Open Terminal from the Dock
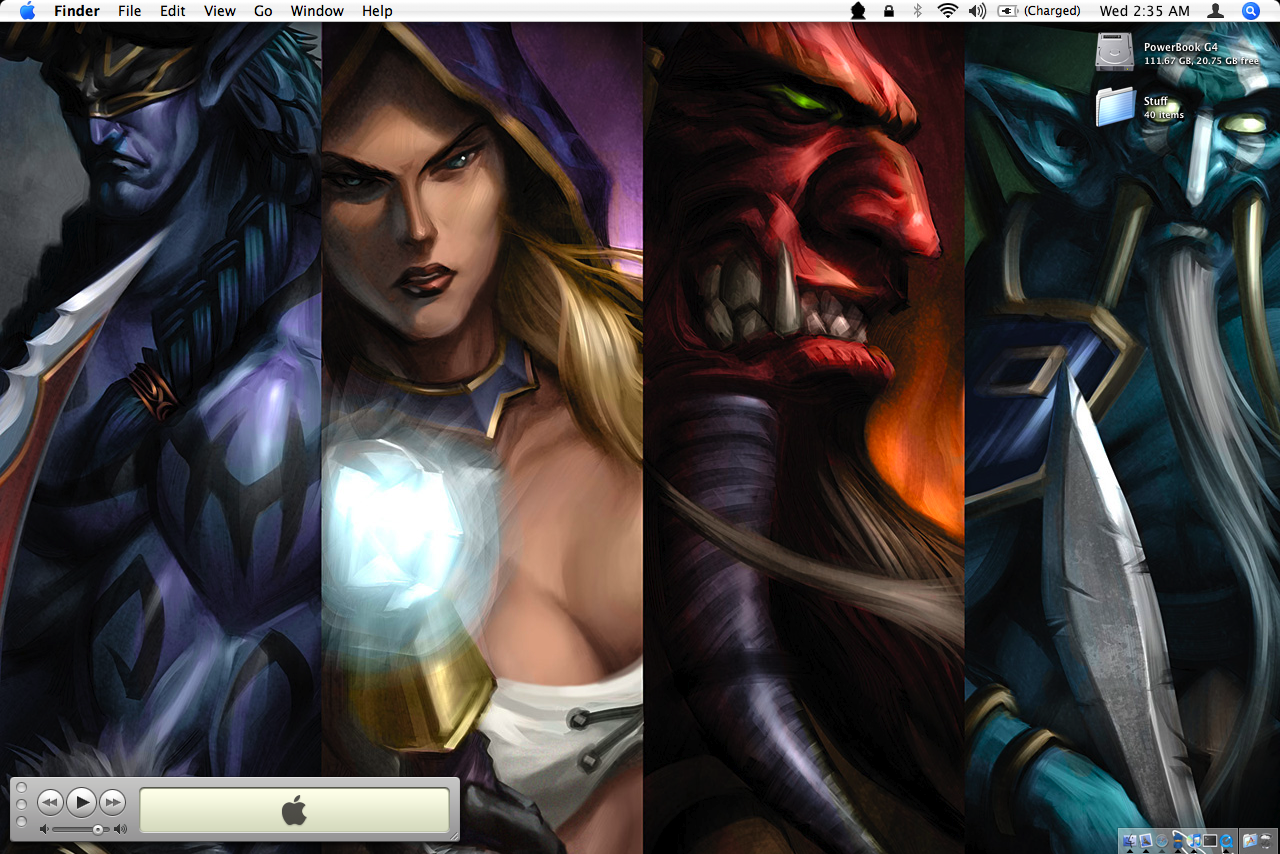The height and width of the screenshot is (854, 1280). pos(1210,841)
